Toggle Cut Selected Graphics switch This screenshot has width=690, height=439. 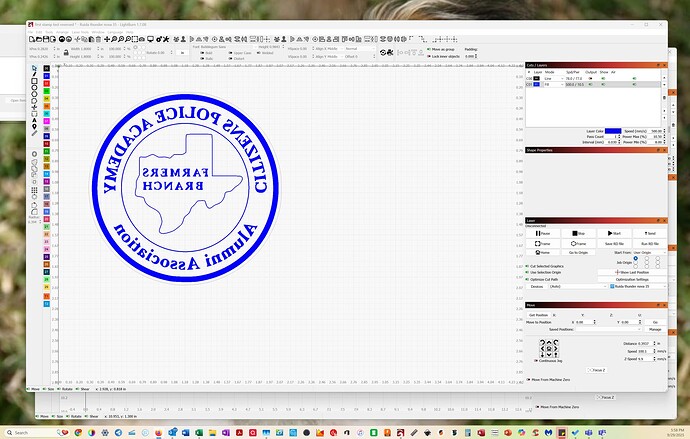click(x=527, y=264)
